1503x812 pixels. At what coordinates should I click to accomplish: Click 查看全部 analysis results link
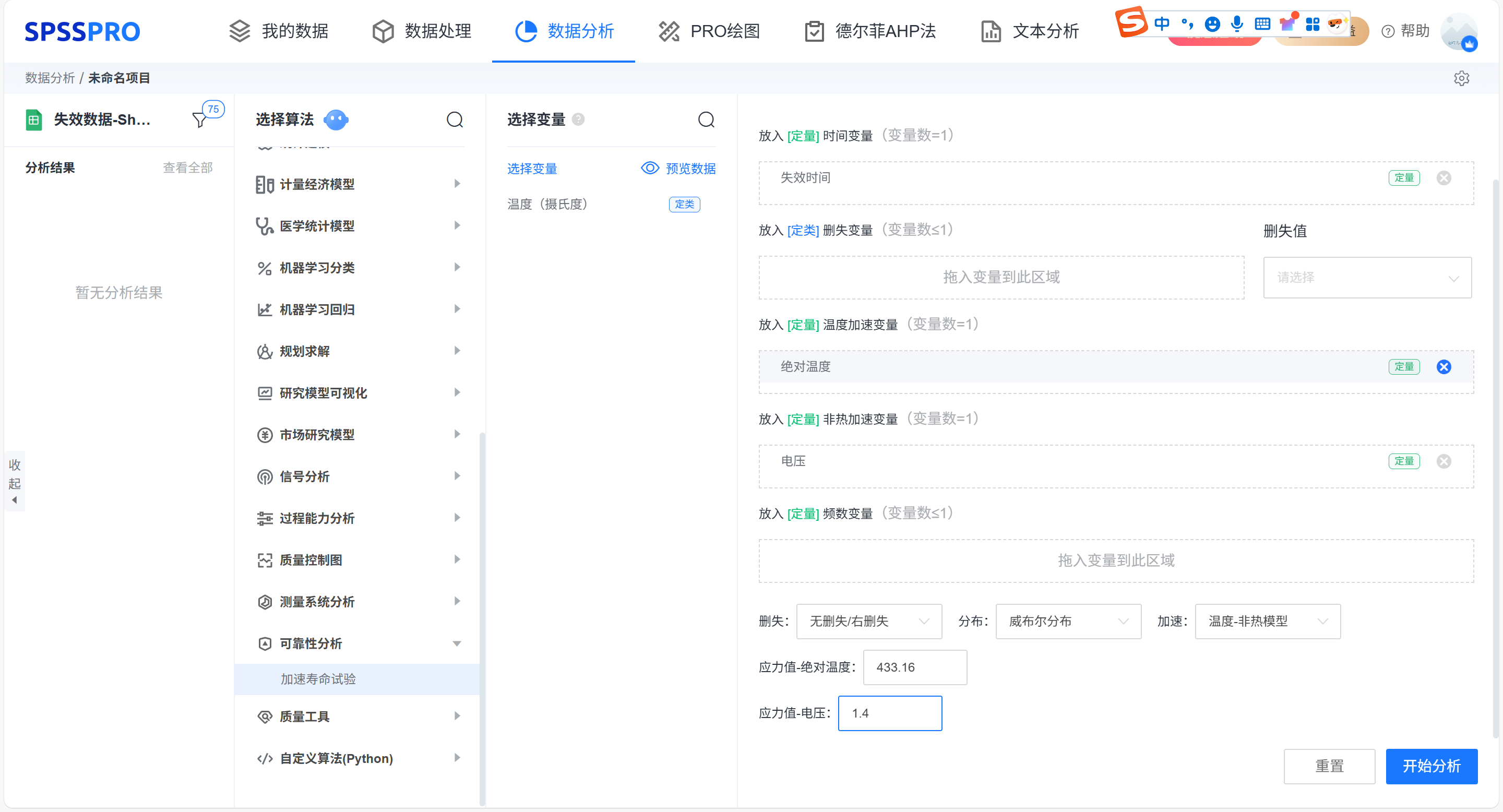coord(187,168)
